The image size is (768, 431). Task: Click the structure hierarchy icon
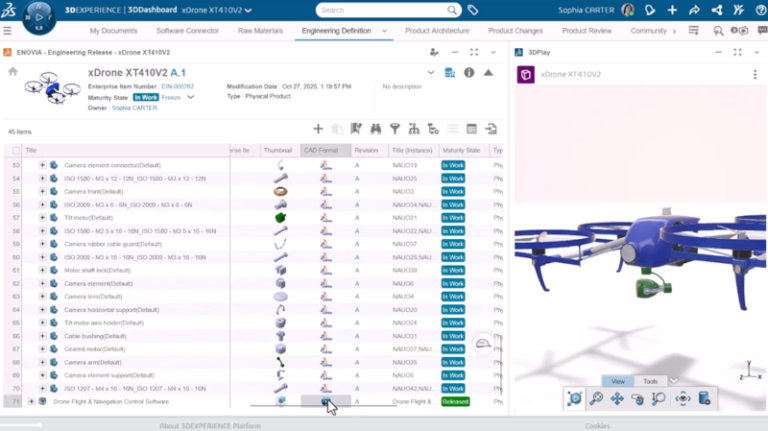[x=414, y=129]
